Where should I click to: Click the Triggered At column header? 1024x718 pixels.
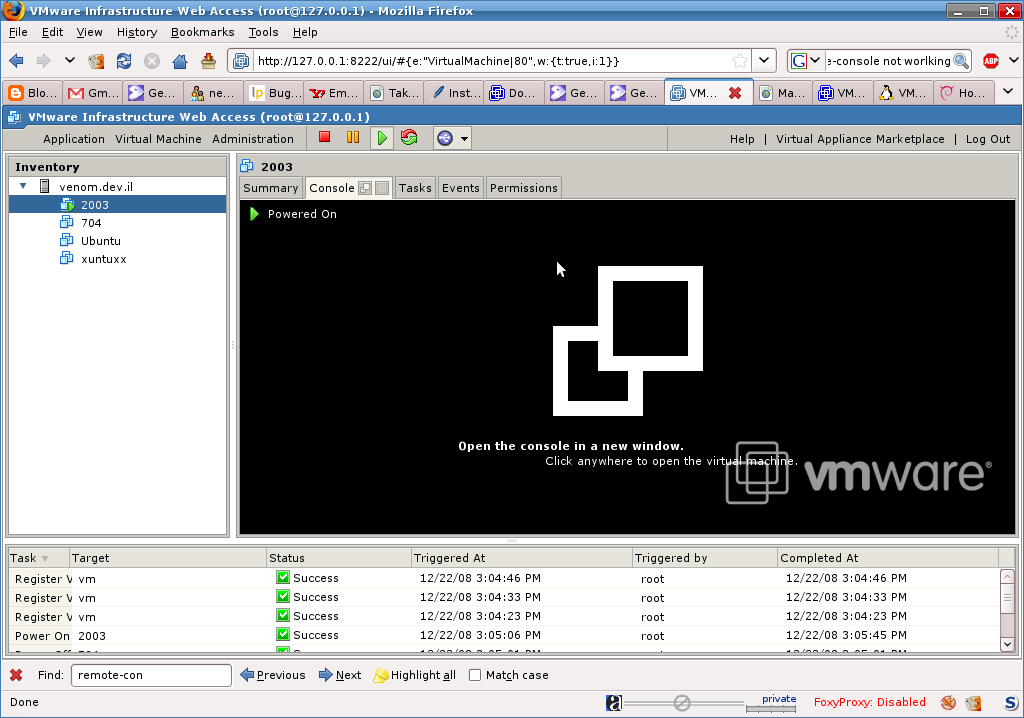coord(522,558)
